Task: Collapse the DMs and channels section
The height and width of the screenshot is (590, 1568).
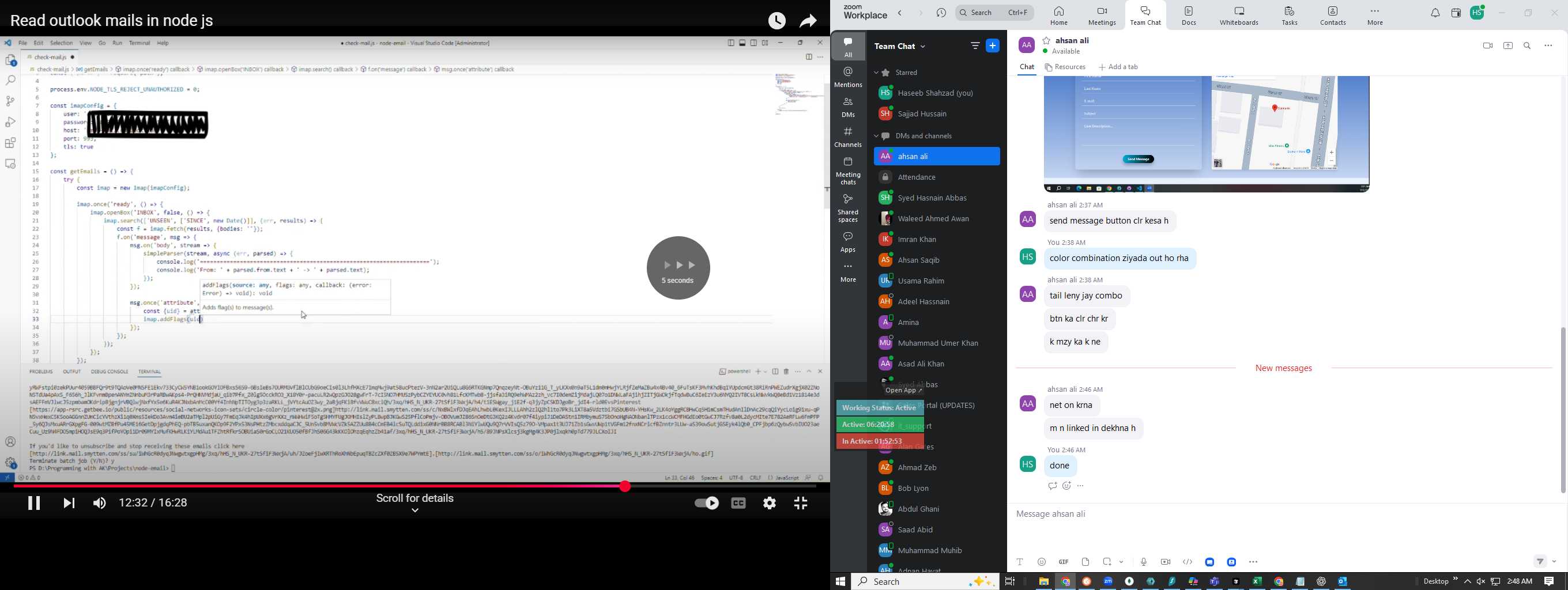Action: coord(877,136)
